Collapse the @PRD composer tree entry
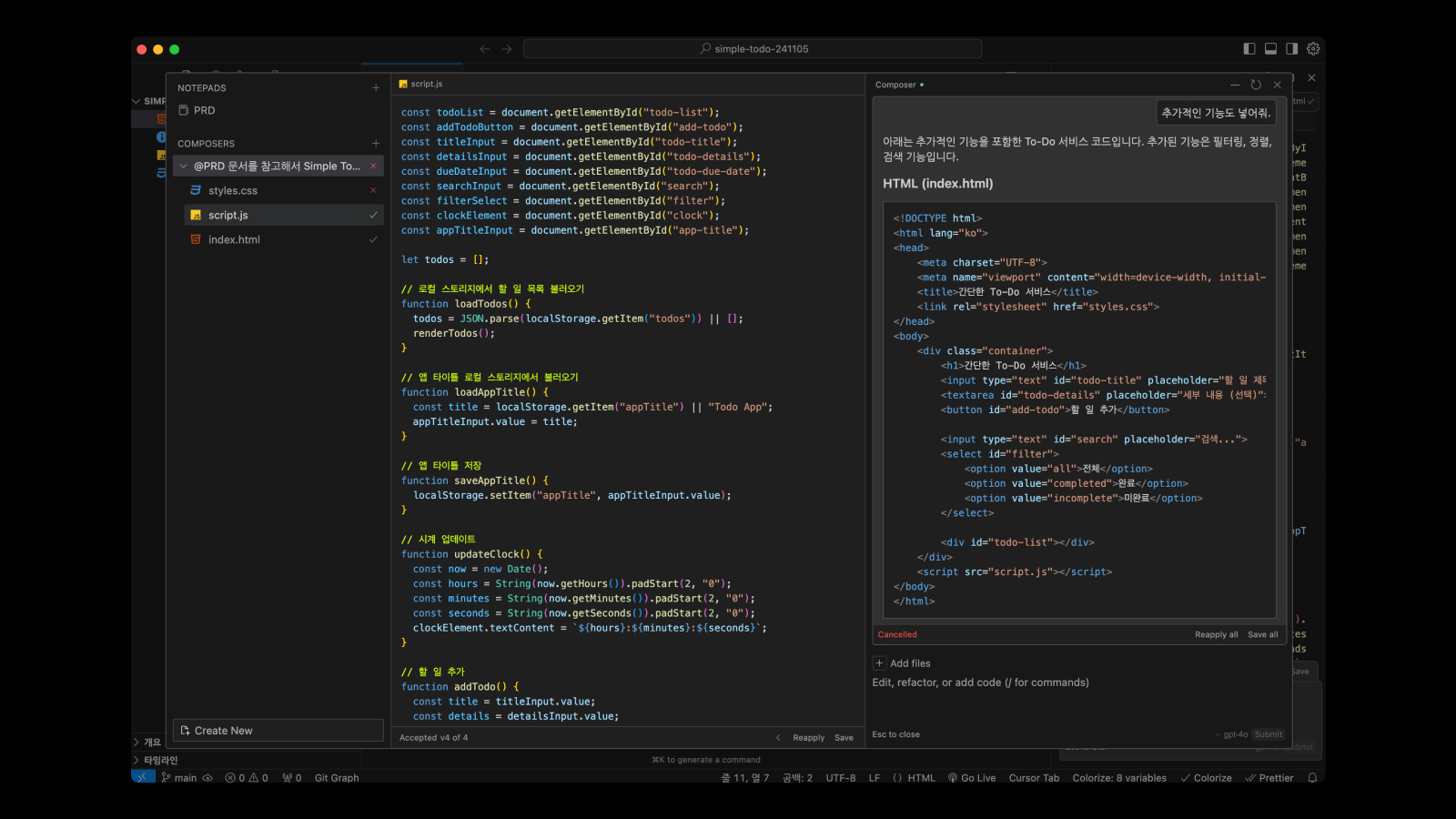 [184, 167]
